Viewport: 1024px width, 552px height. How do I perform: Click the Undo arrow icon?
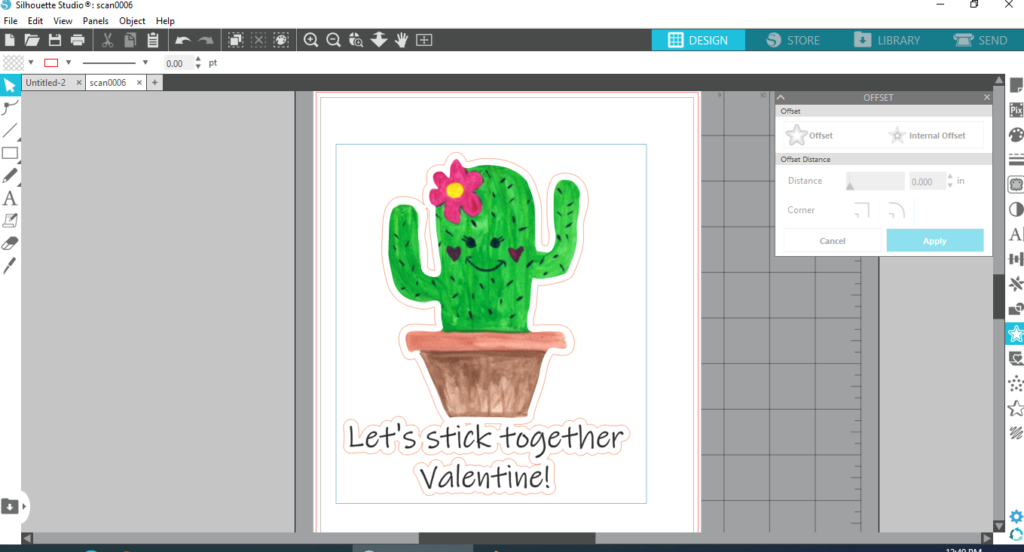[182, 40]
